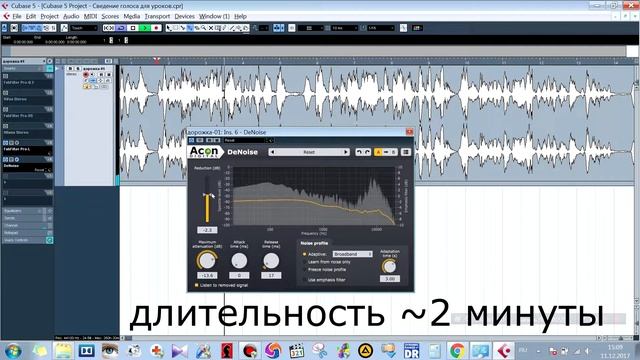Open the Project menu
The height and width of the screenshot is (360, 640).
pyautogui.click(x=49, y=16)
